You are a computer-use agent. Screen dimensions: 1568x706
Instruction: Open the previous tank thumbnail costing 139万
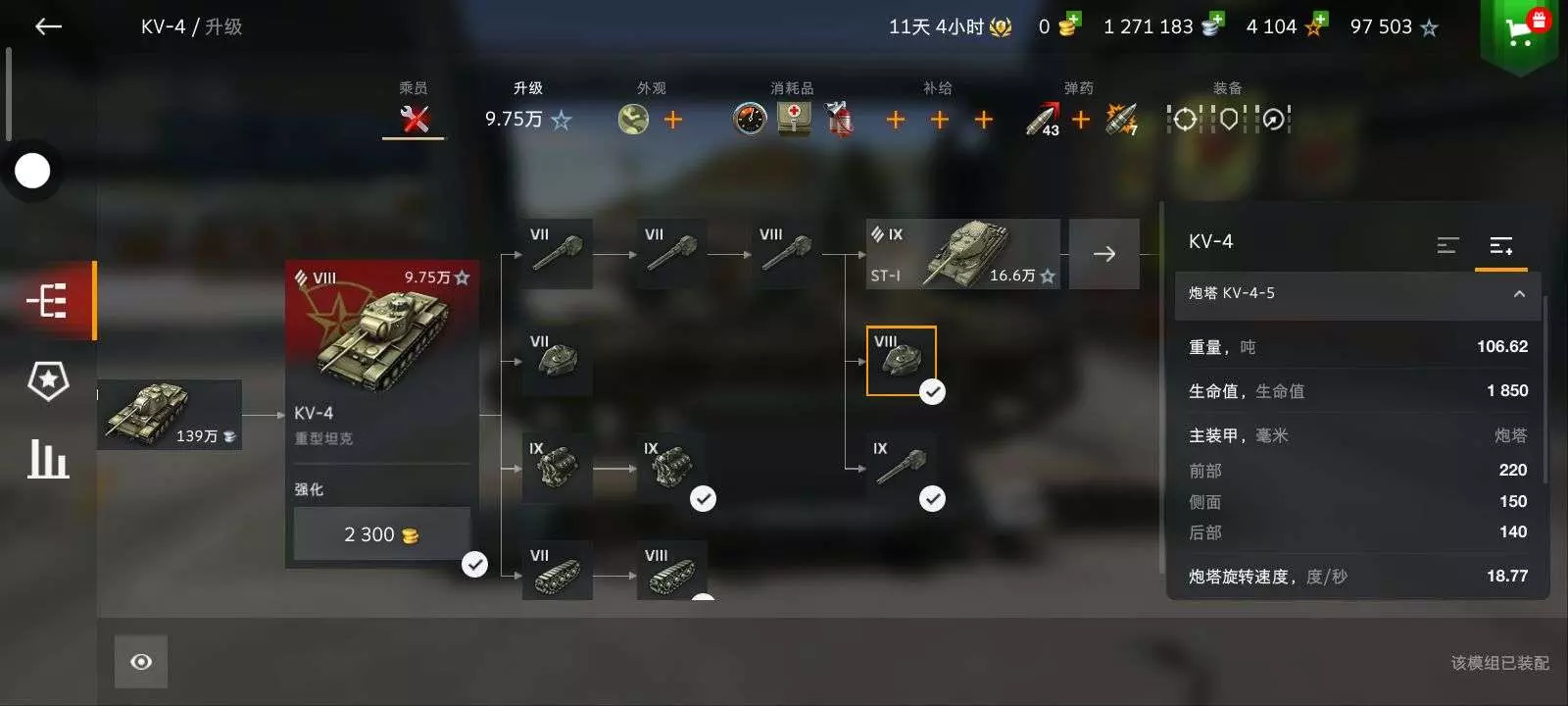(x=170, y=415)
